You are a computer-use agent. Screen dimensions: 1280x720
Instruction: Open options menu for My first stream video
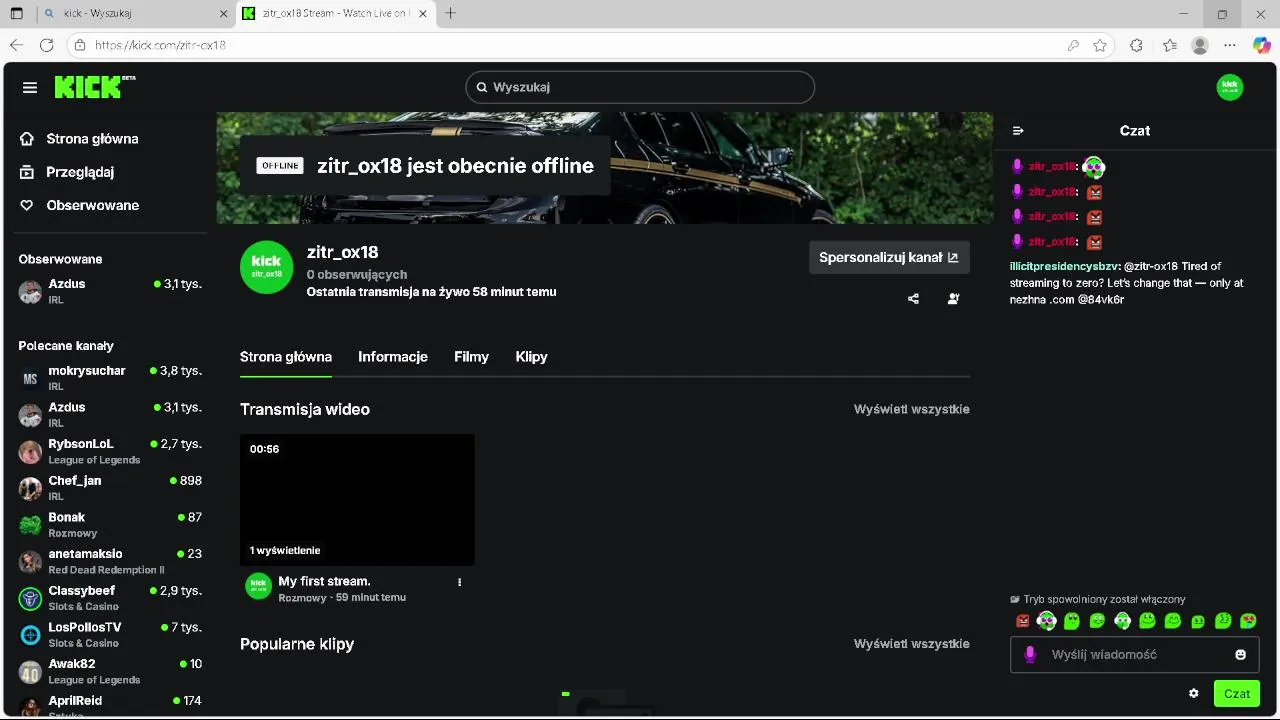459,582
